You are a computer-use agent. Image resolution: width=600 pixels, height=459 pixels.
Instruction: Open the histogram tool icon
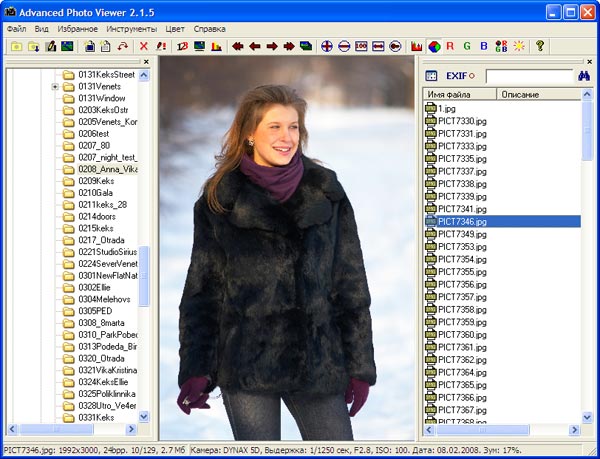pyautogui.click(x=417, y=46)
